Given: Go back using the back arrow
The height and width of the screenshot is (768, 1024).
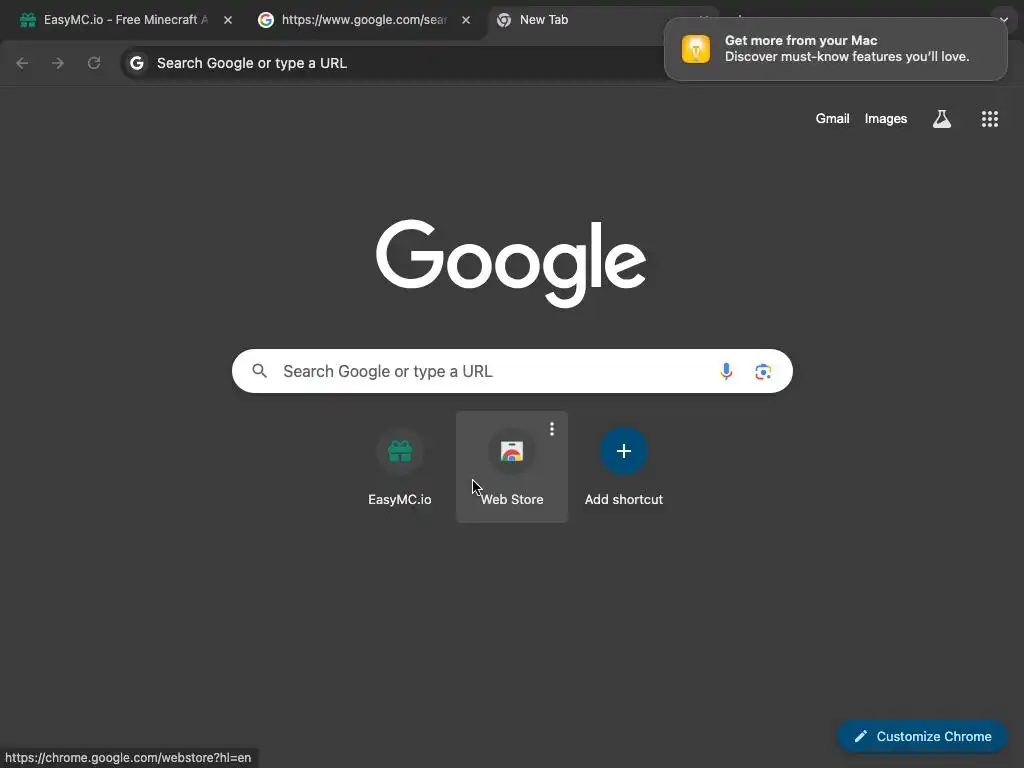Looking at the screenshot, I should pyautogui.click(x=22, y=63).
